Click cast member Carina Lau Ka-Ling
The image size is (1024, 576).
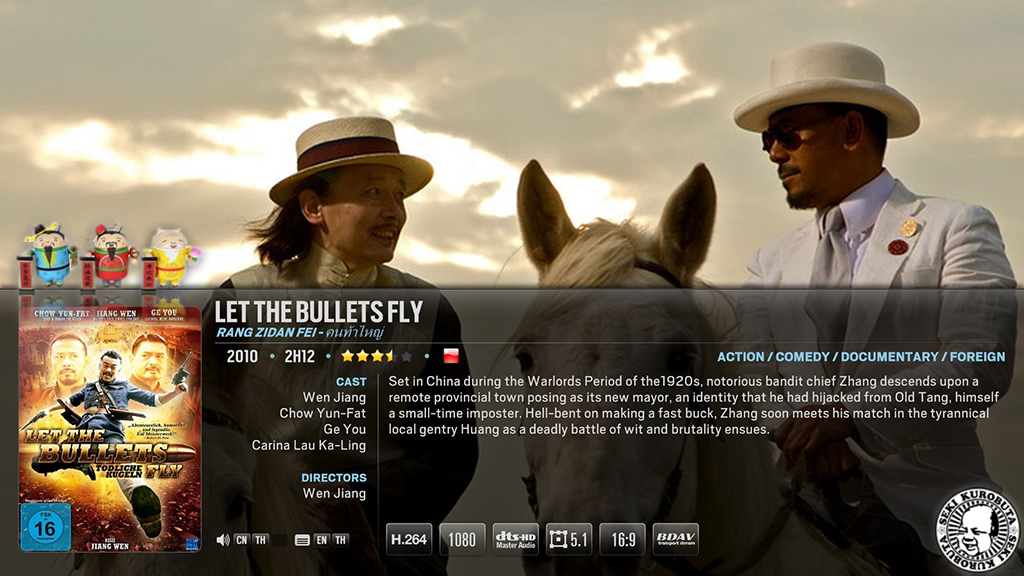point(309,445)
